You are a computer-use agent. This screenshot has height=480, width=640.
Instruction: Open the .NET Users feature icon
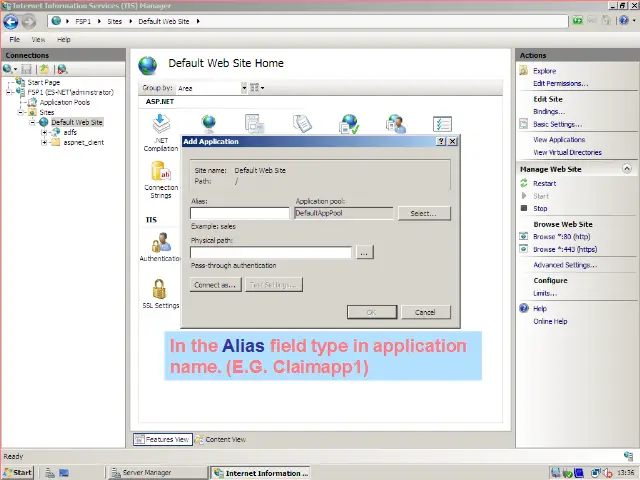[397, 124]
